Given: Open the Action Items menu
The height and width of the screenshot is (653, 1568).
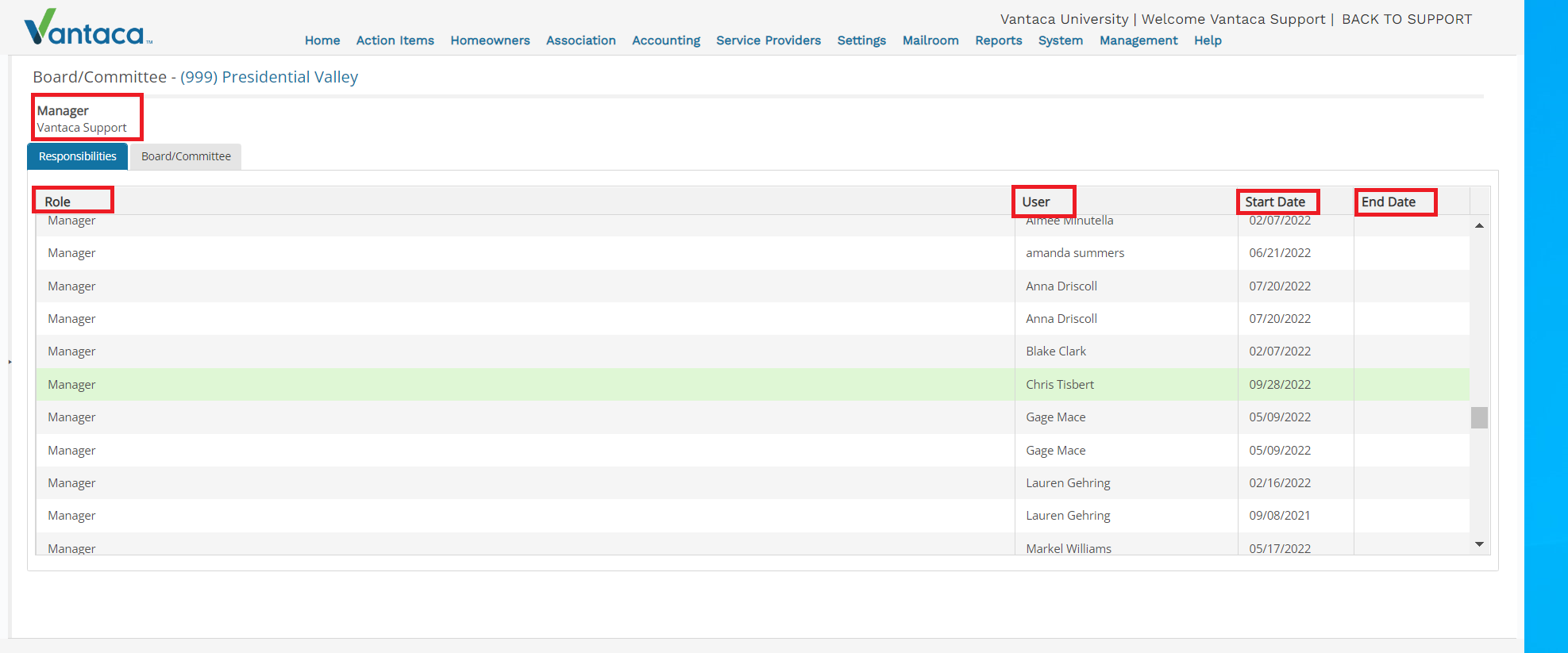Looking at the screenshot, I should [395, 40].
